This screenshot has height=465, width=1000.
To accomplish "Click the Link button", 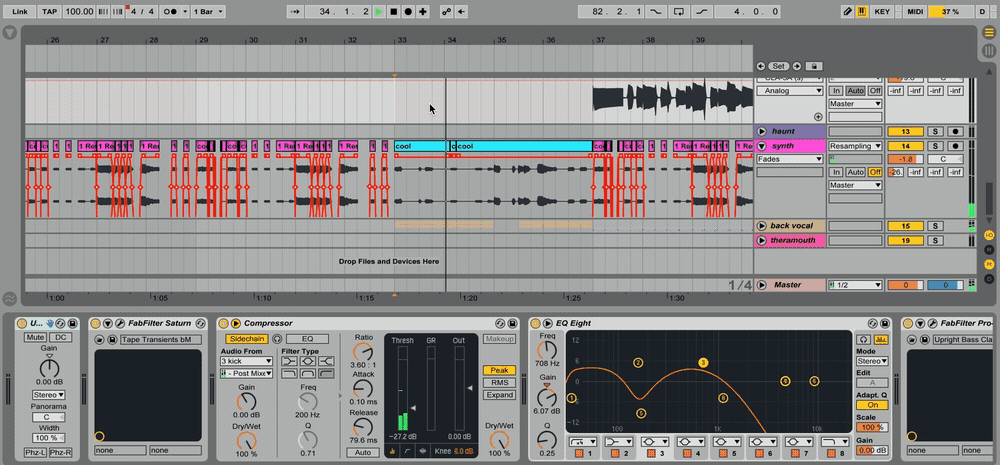I will click(x=19, y=11).
